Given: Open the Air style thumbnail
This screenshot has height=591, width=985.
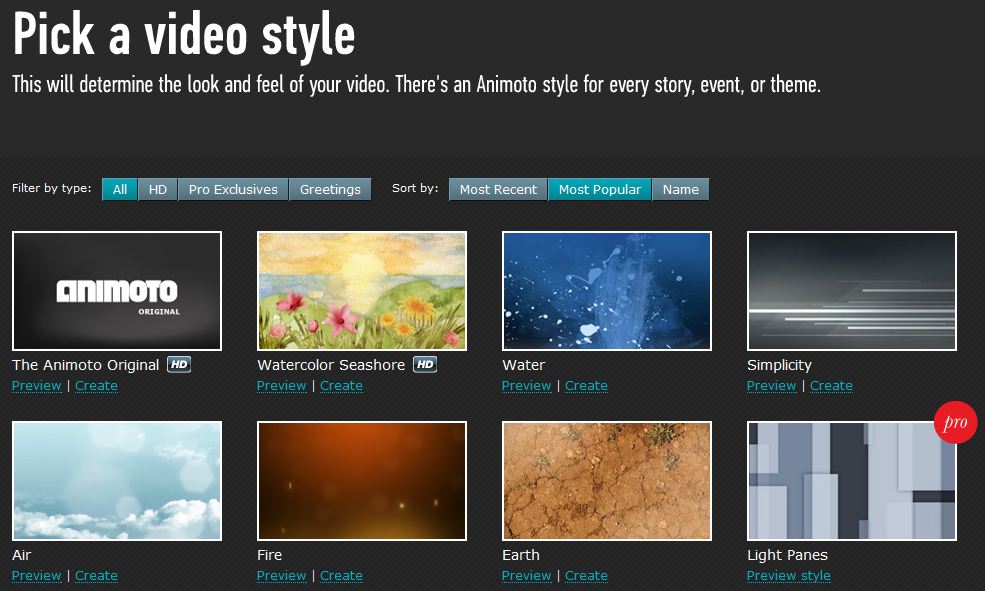Looking at the screenshot, I should [x=117, y=481].
